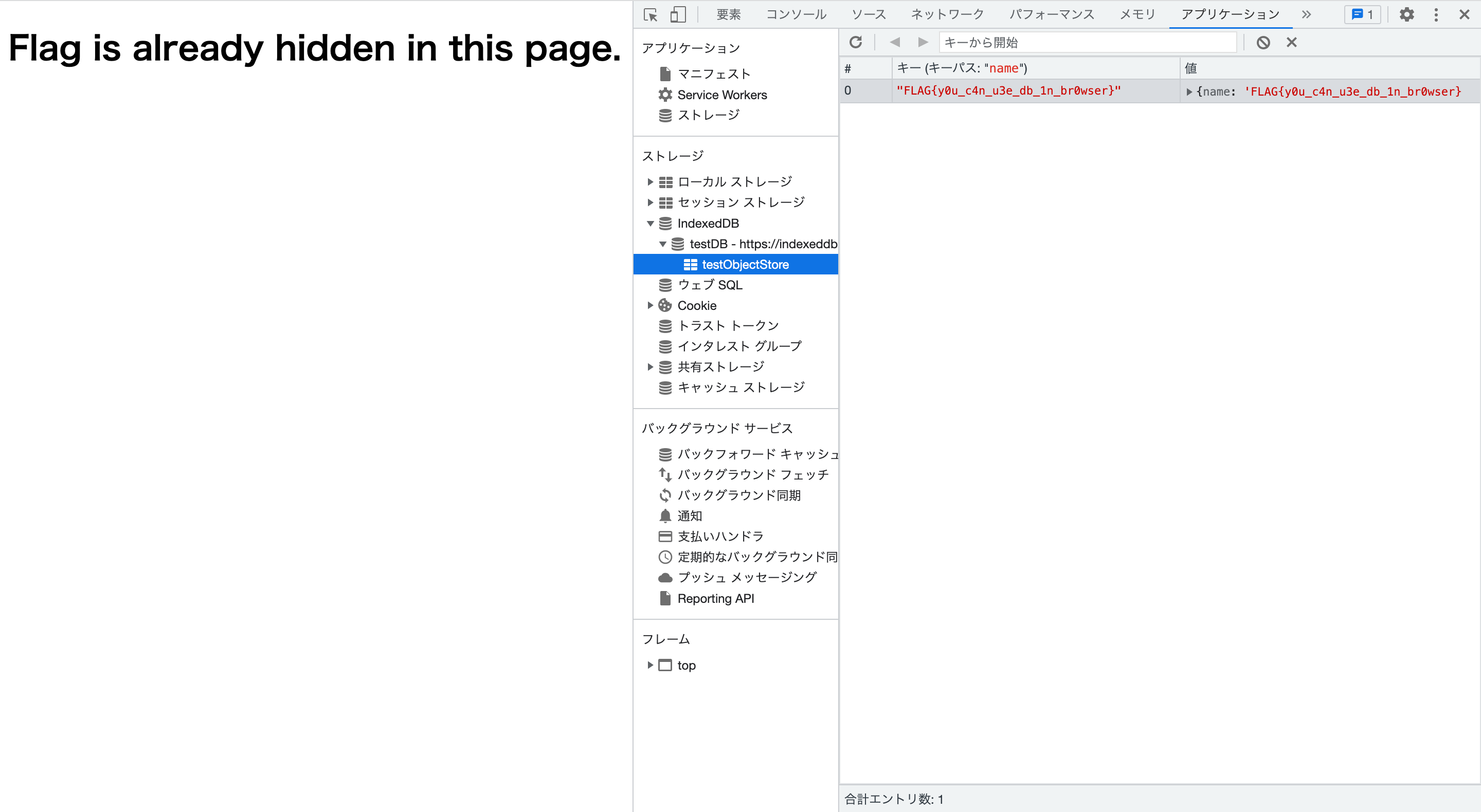The height and width of the screenshot is (812, 1481).
Task: Go to next page of entries
Action: click(x=922, y=42)
